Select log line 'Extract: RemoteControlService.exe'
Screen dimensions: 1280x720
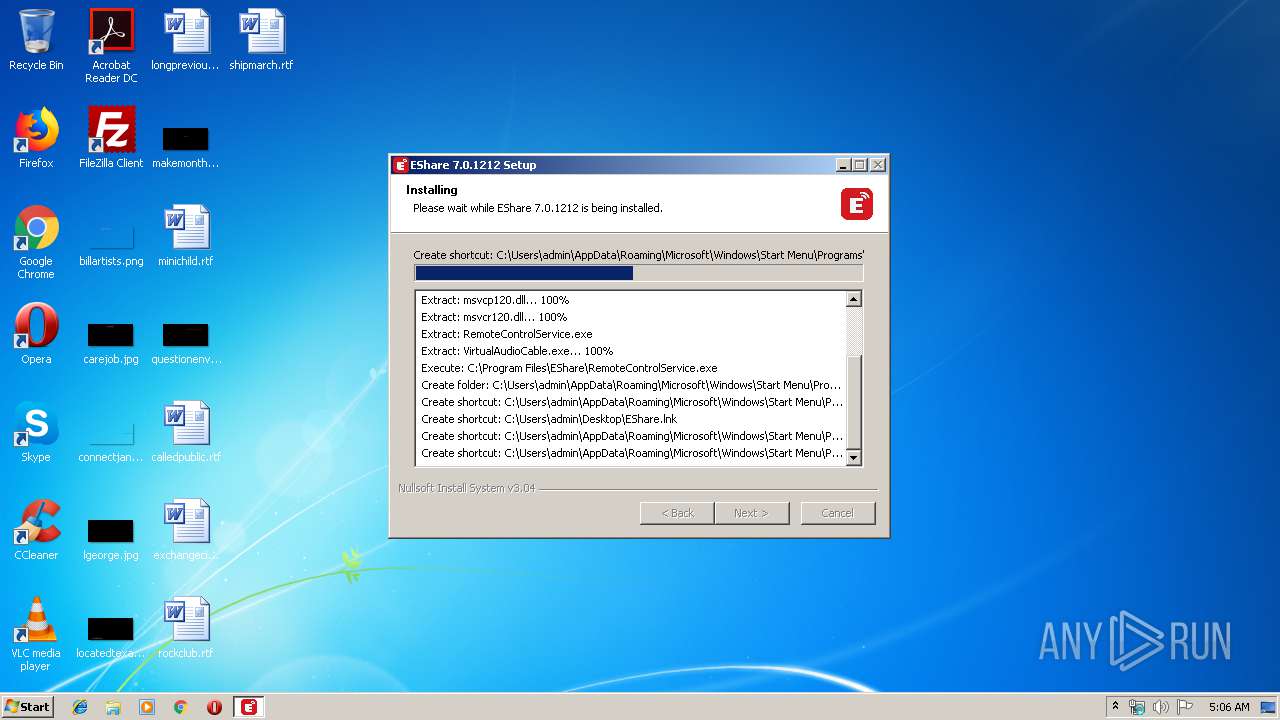pyautogui.click(x=507, y=334)
